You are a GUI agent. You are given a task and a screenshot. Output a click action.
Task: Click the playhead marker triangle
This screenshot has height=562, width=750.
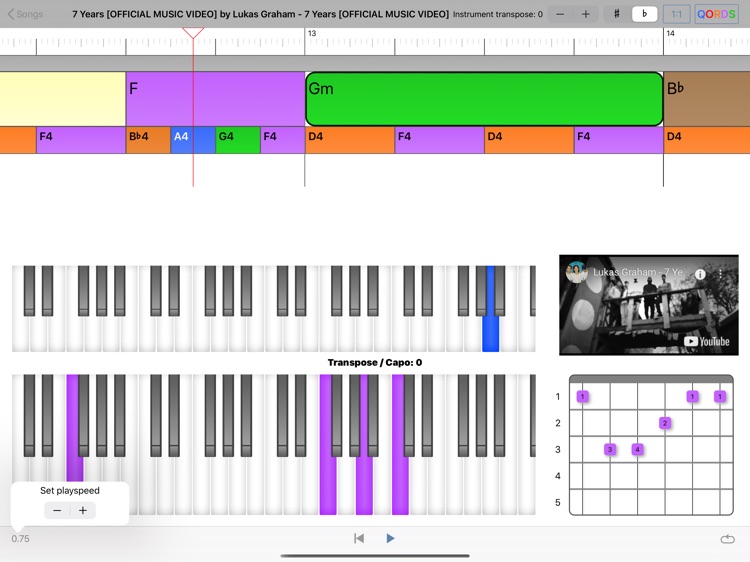click(193, 33)
